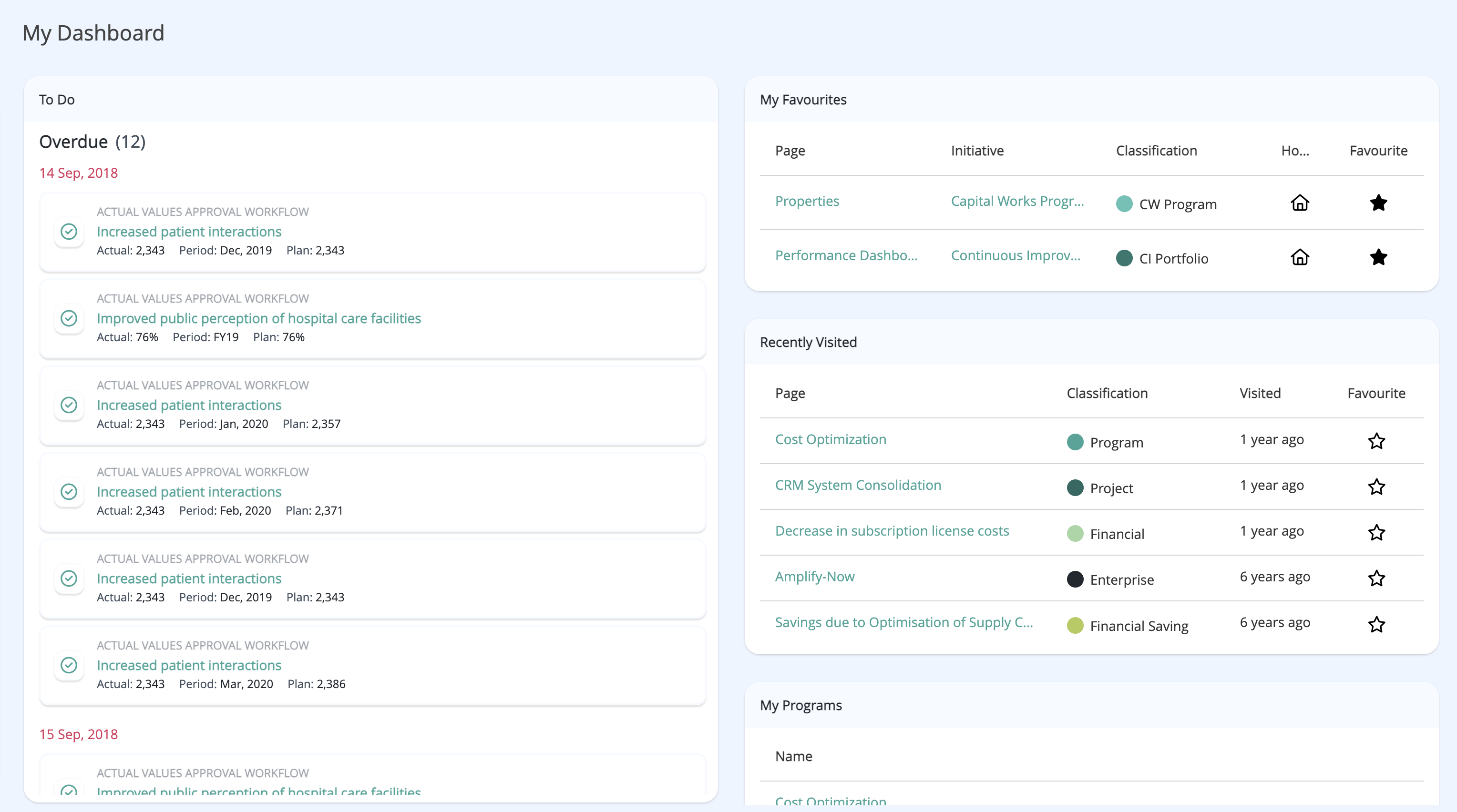Click Plan: 2,386 on the Mar, 2020 card
The height and width of the screenshot is (812, 1457).
316,684
